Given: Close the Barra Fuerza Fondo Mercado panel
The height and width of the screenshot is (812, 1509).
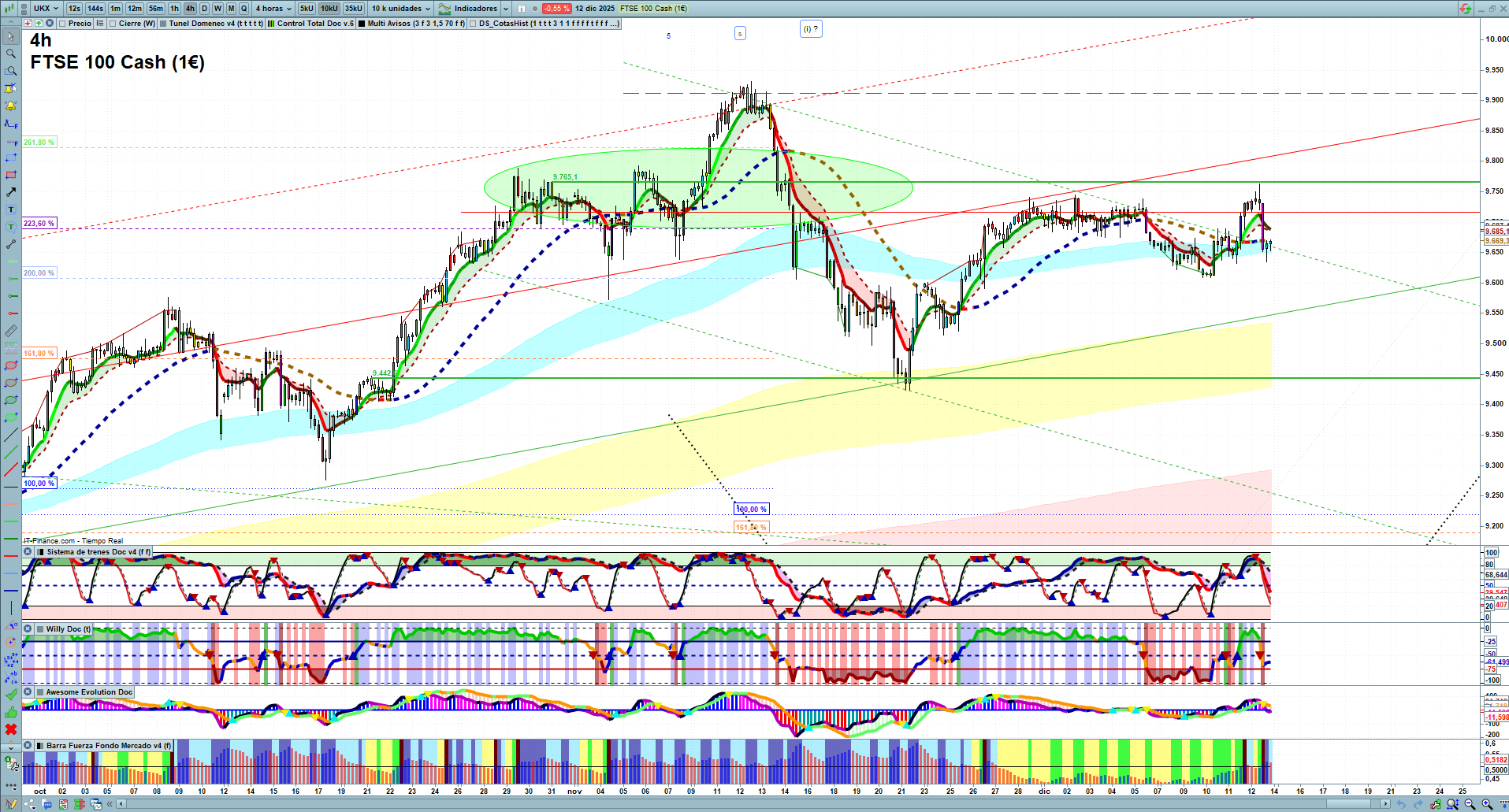Looking at the screenshot, I should pos(28,746).
